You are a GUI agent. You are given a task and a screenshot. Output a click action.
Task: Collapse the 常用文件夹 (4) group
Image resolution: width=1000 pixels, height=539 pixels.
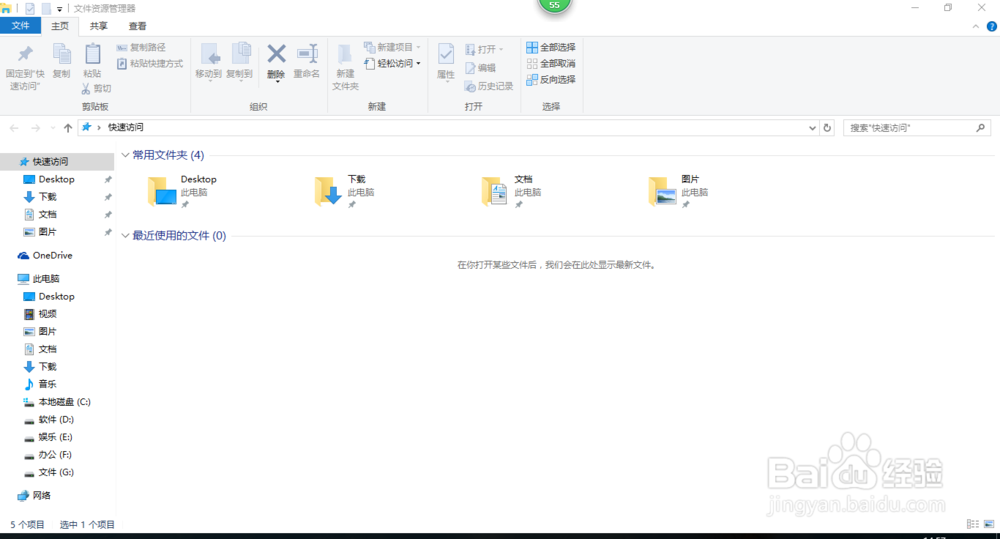125,155
